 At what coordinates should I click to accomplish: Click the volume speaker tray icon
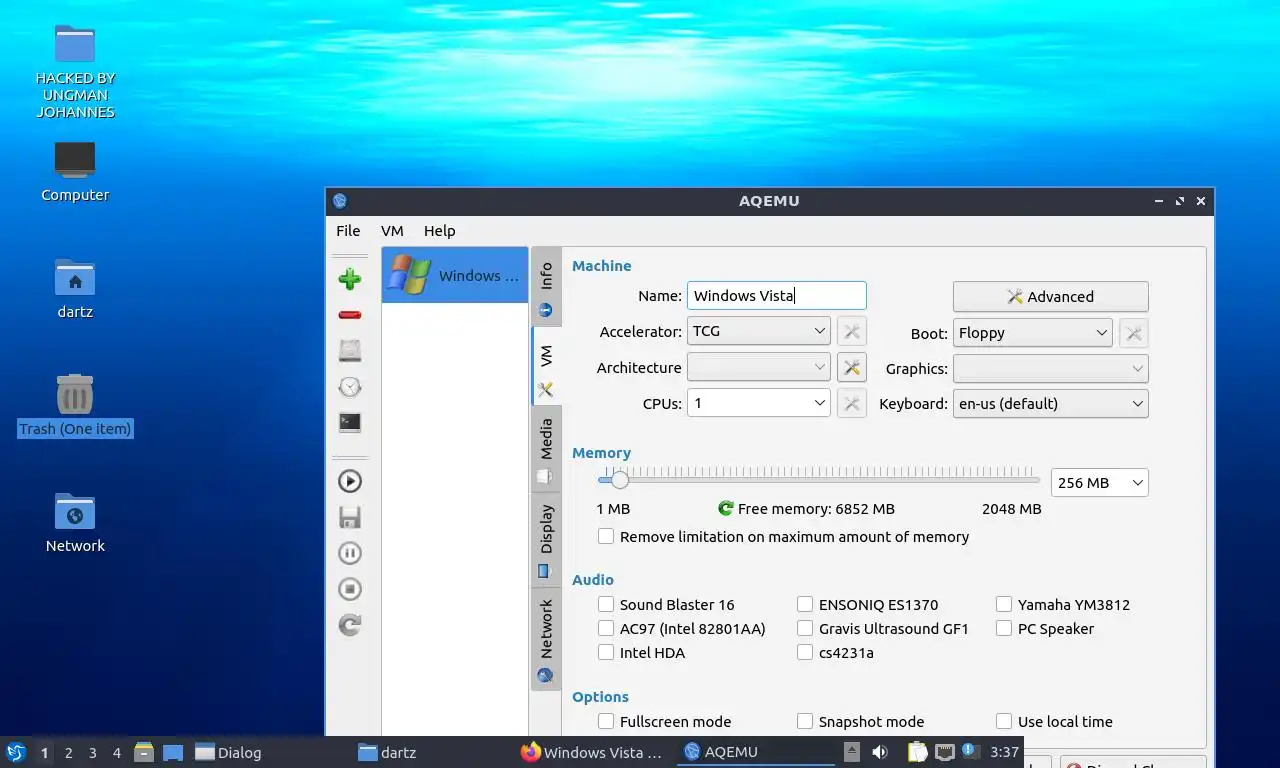(x=880, y=752)
